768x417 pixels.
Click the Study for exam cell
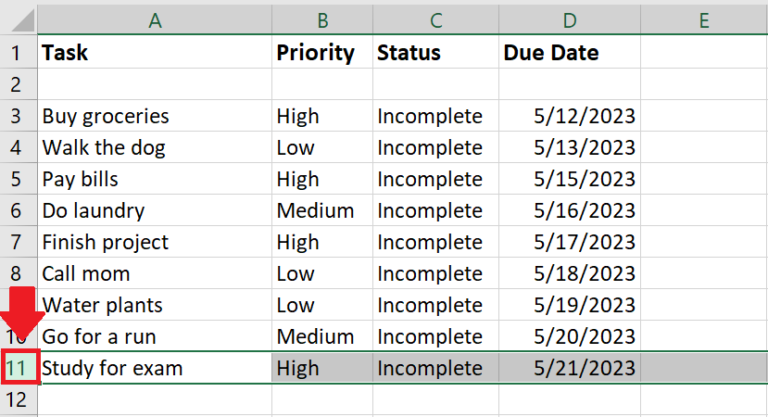pyautogui.click(x=154, y=368)
